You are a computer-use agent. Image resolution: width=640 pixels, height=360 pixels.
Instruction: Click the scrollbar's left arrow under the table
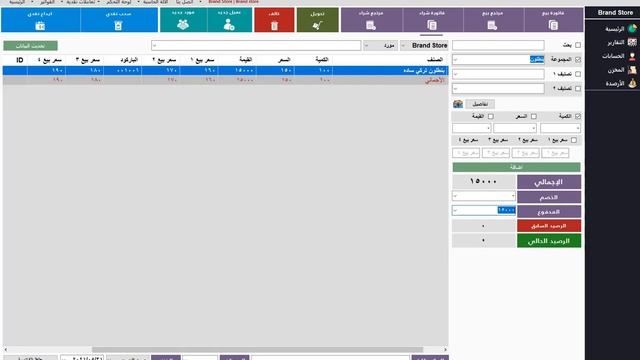click(x=6, y=349)
